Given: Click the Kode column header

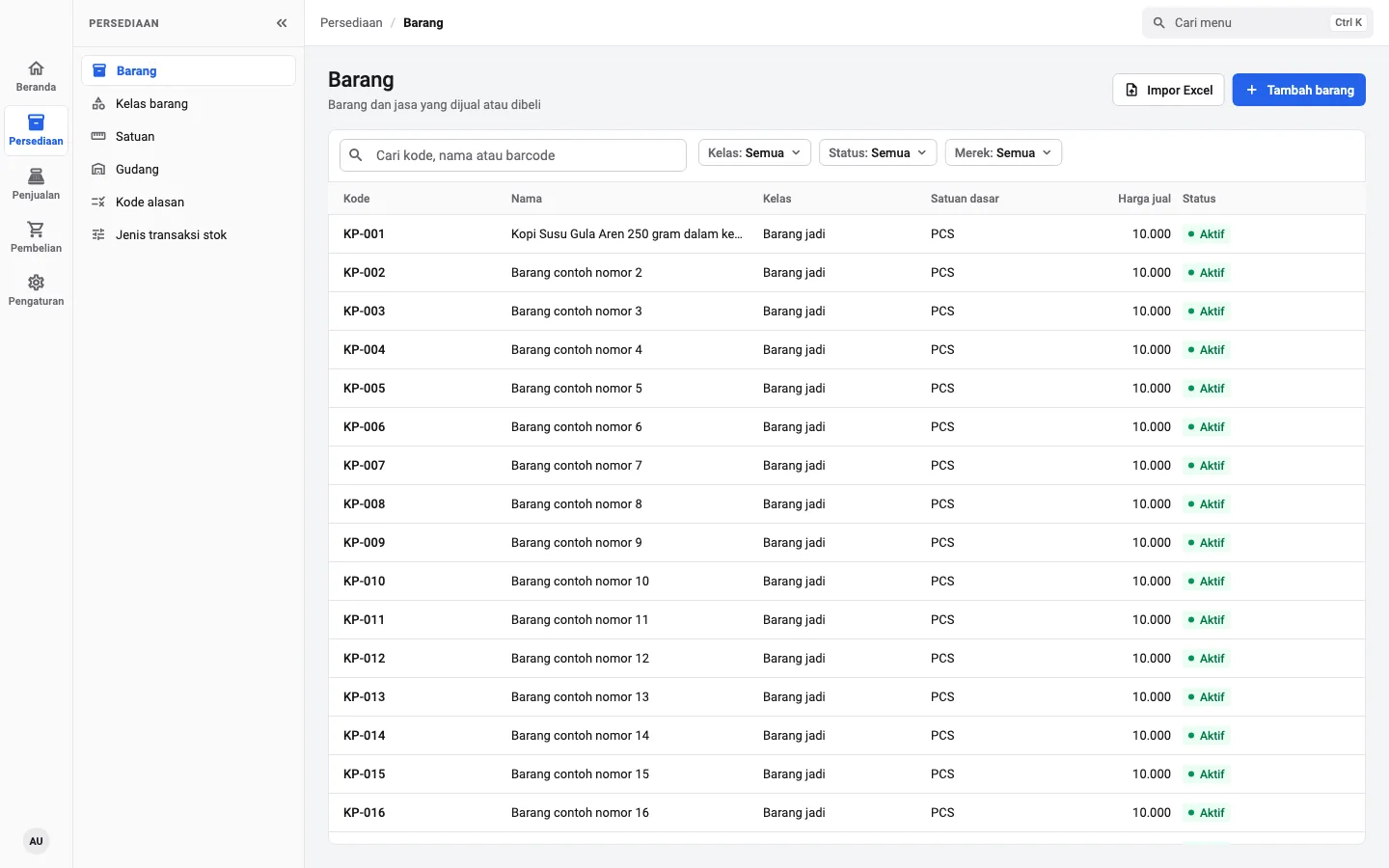Looking at the screenshot, I should coord(357,199).
